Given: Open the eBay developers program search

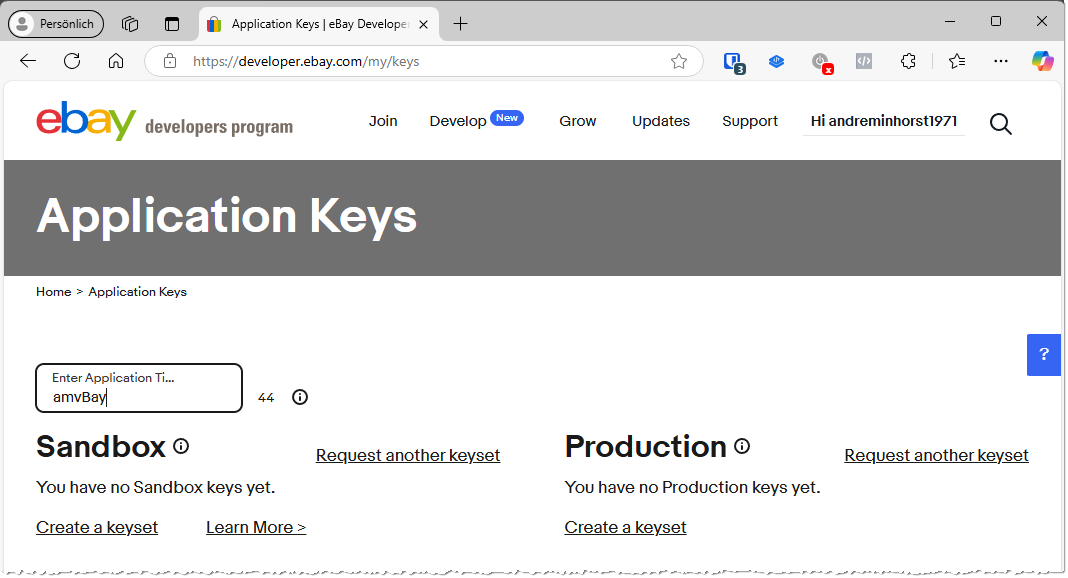Looking at the screenshot, I should tap(1000, 124).
